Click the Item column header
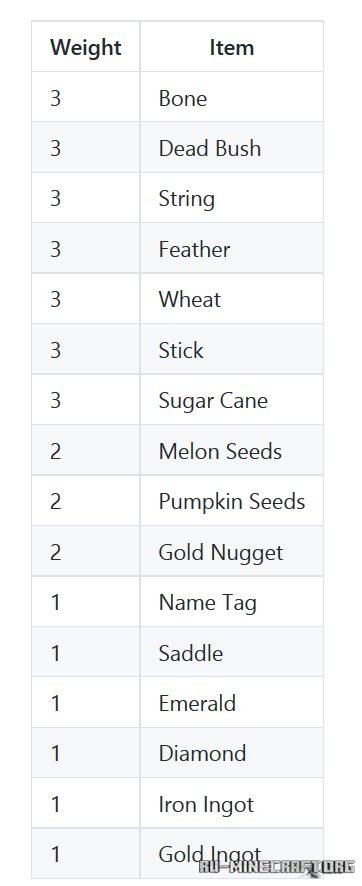Screen dimensions: 362x886 point(232,47)
